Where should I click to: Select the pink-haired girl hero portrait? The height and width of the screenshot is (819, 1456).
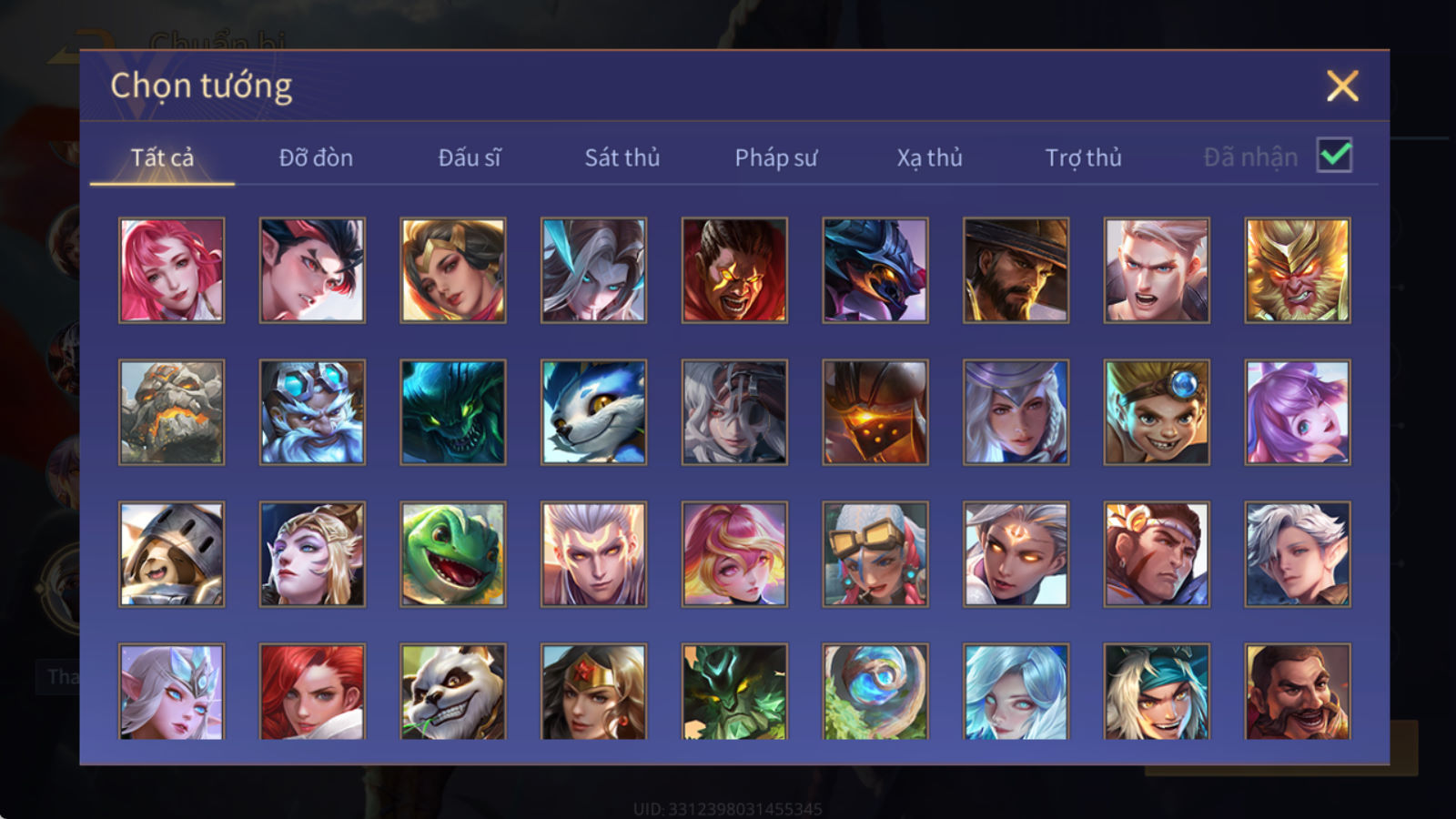(x=171, y=270)
